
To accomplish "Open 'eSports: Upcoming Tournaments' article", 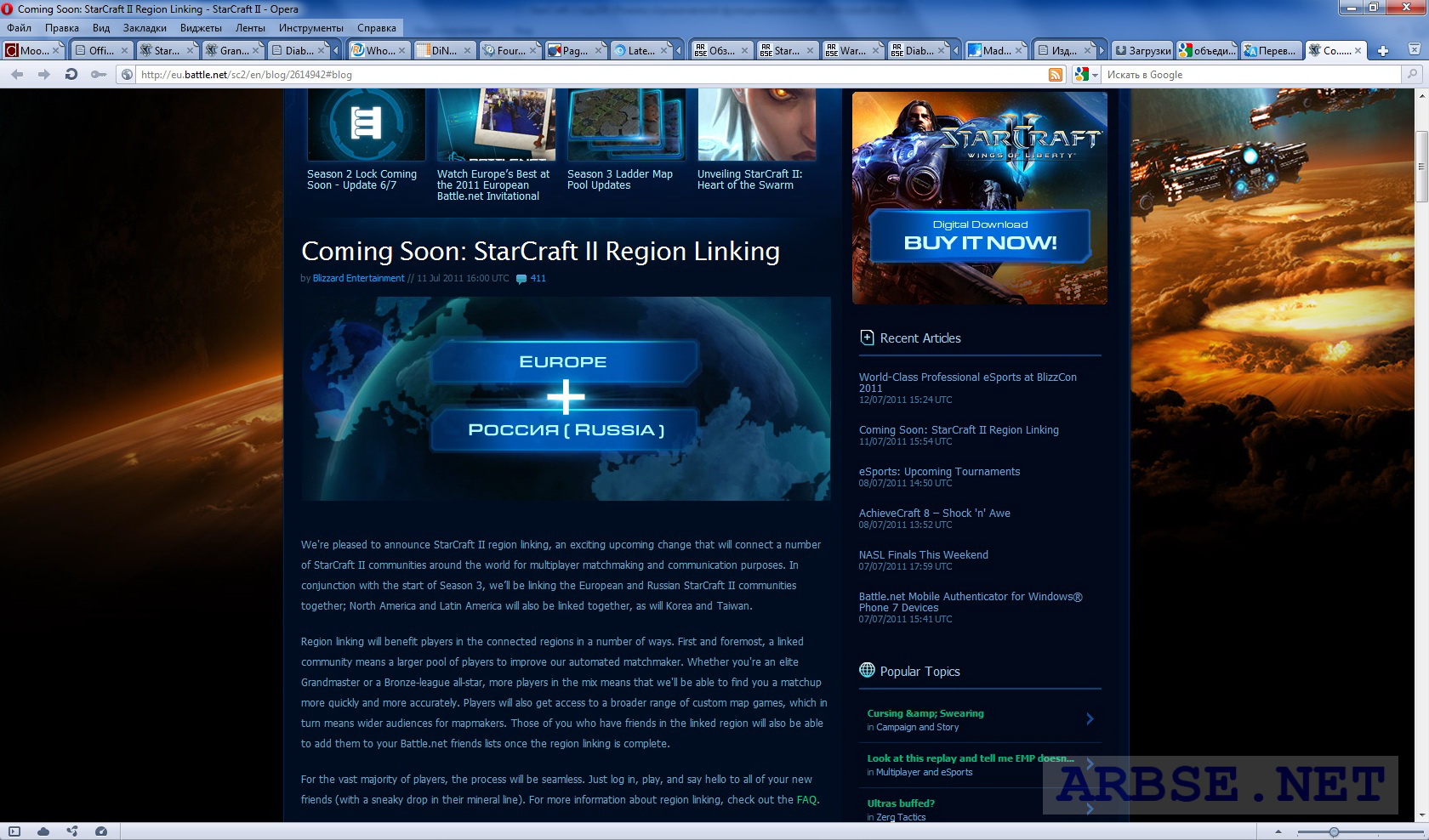I will click(939, 471).
